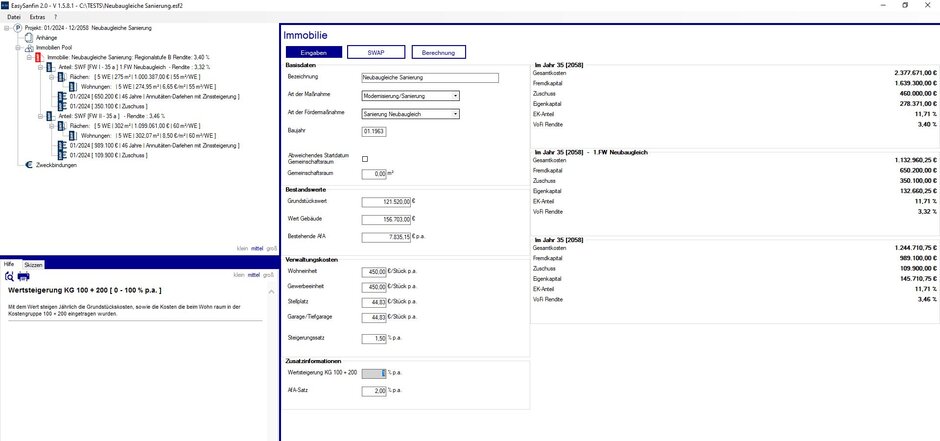Collapse the Immobilien Pool tree node
940x441 pixels.
click(17, 47)
